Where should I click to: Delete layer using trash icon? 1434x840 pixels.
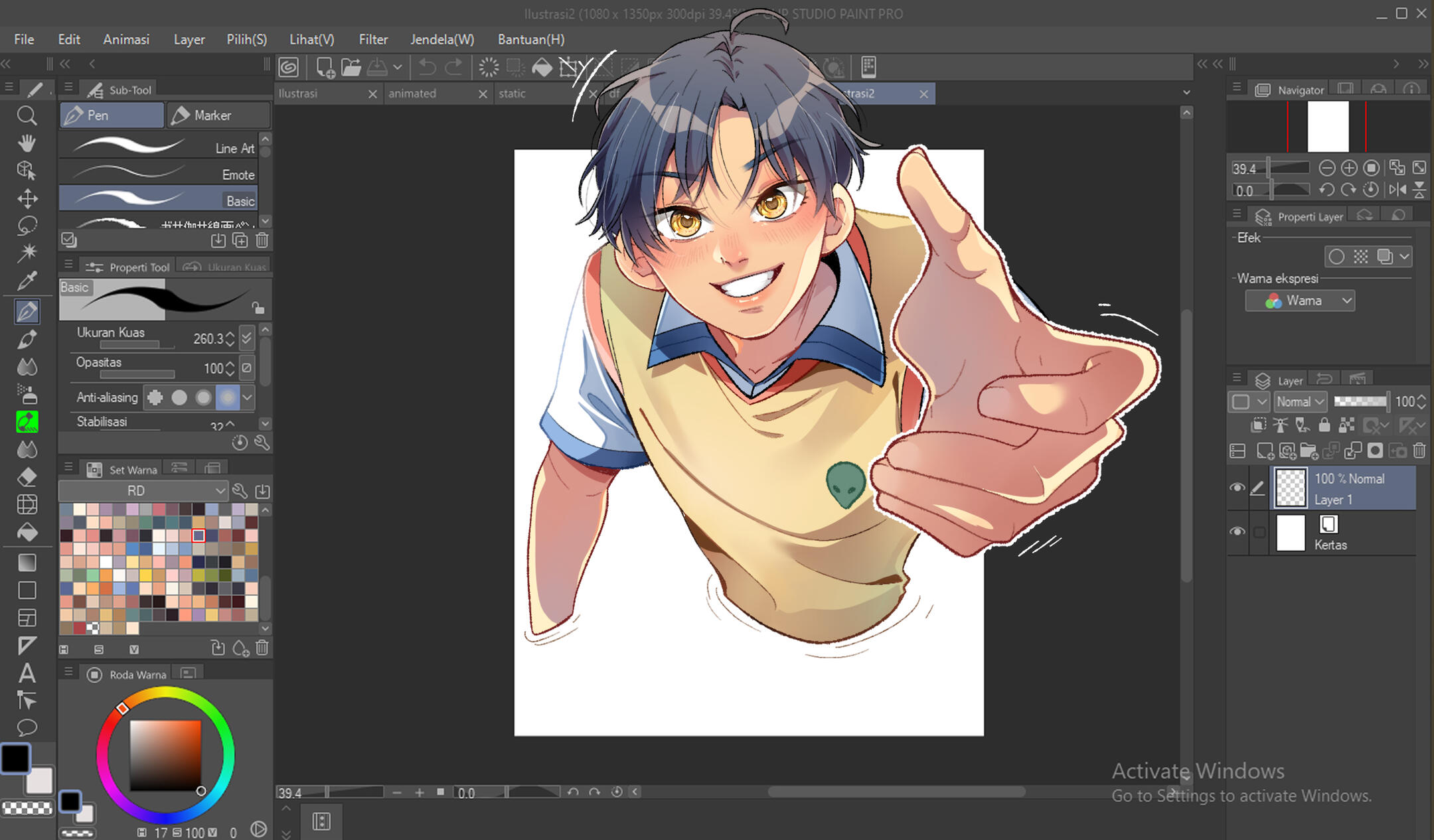[1419, 451]
